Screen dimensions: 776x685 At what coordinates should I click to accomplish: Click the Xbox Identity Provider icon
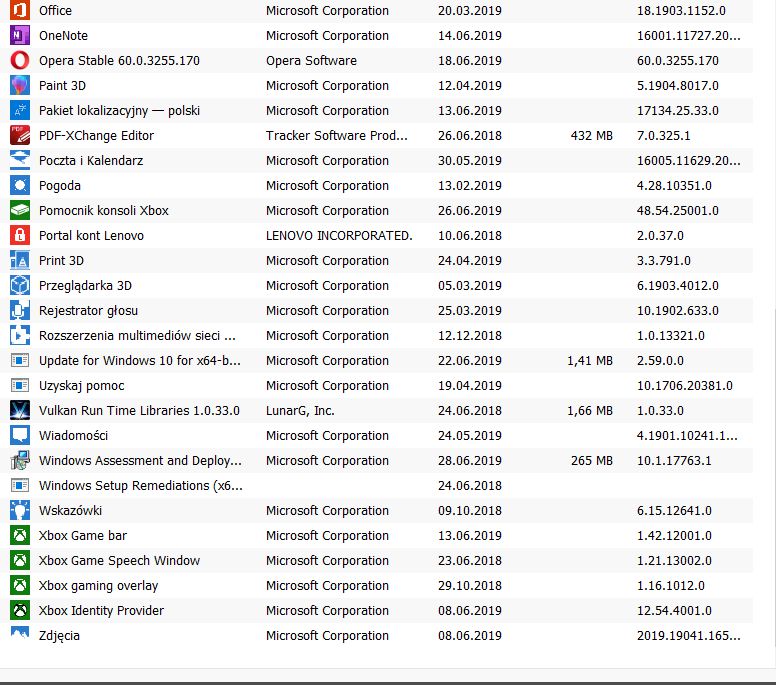click(x=20, y=610)
